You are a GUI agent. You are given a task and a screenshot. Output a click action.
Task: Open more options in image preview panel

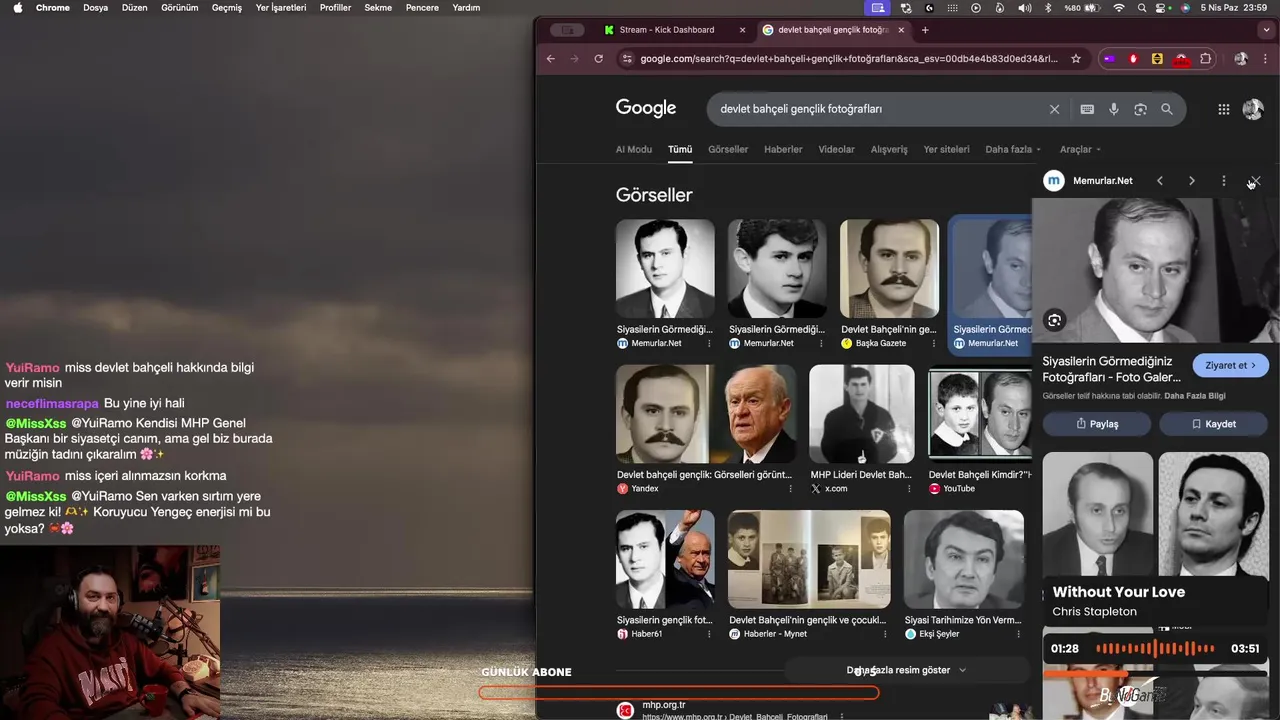[1224, 181]
